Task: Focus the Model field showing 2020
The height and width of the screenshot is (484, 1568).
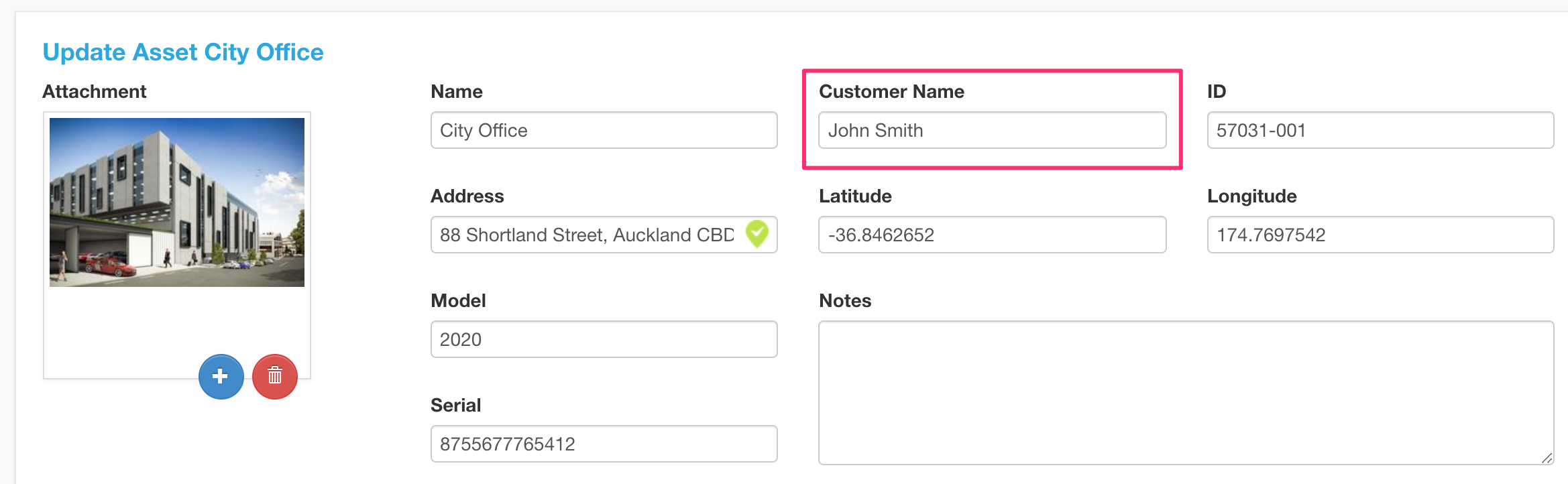Action: [604, 339]
